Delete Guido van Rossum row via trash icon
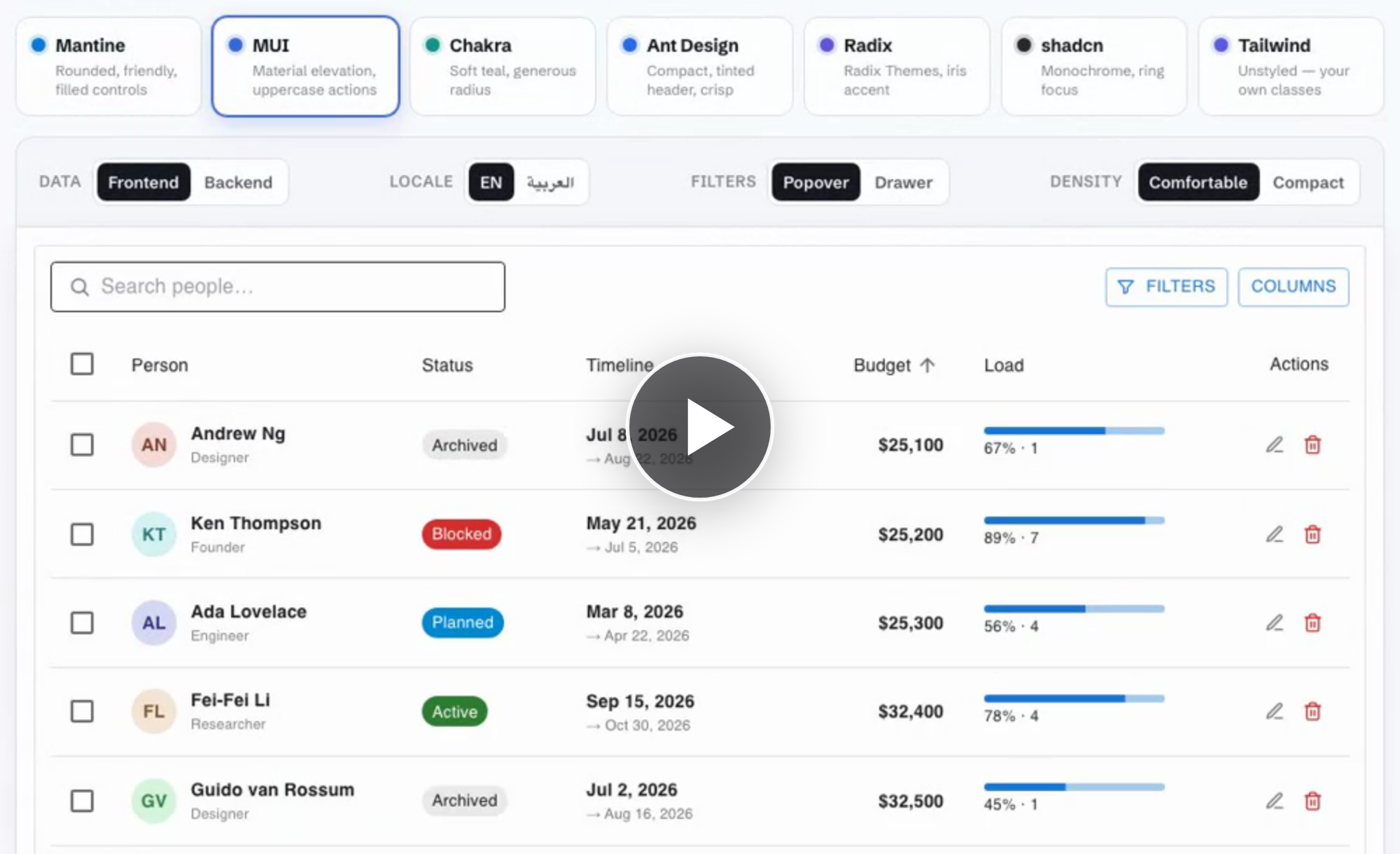The width and height of the screenshot is (1400, 854). [x=1312, y=800]
